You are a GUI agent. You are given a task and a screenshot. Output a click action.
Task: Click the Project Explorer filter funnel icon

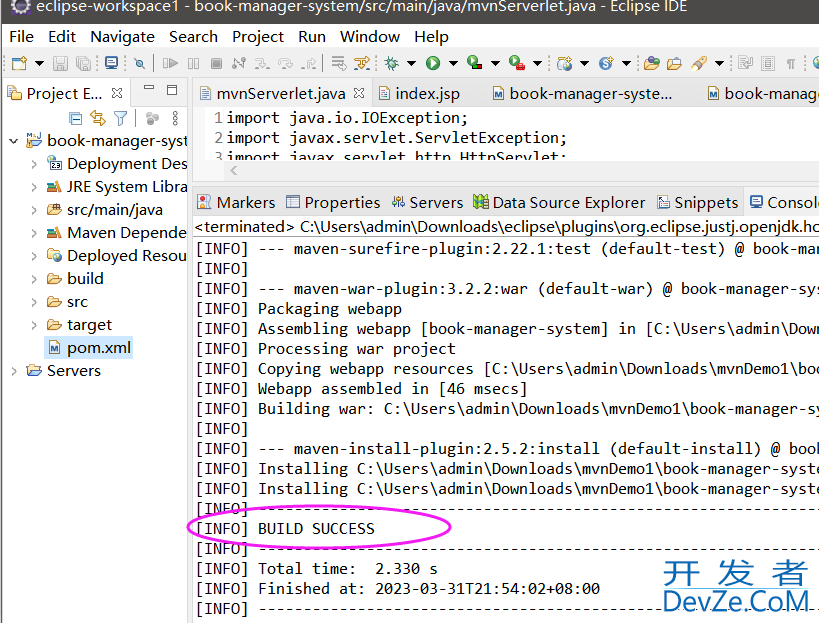click(x=121, y=119)
